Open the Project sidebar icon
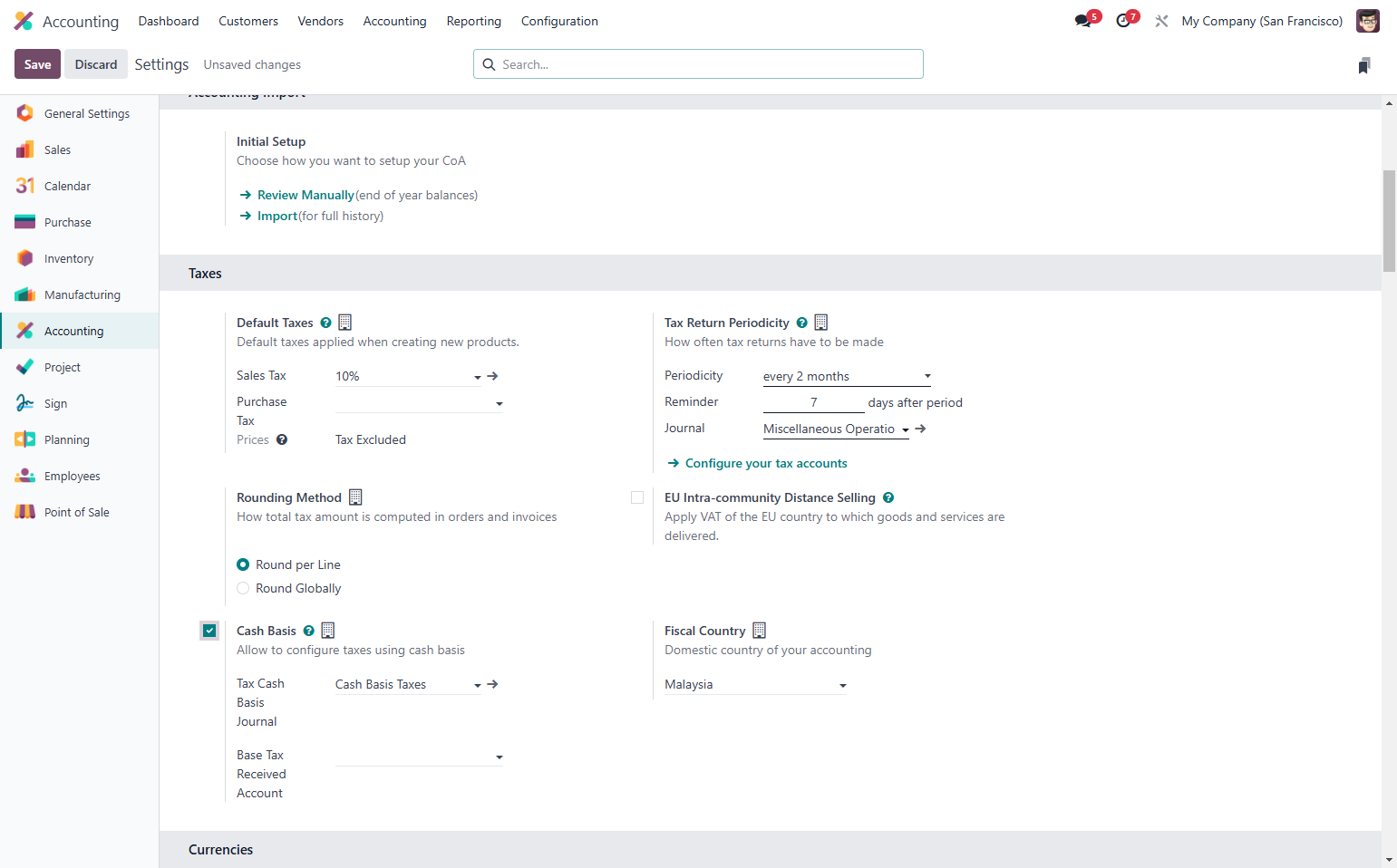1397x868 pixels. coord(25,367)
